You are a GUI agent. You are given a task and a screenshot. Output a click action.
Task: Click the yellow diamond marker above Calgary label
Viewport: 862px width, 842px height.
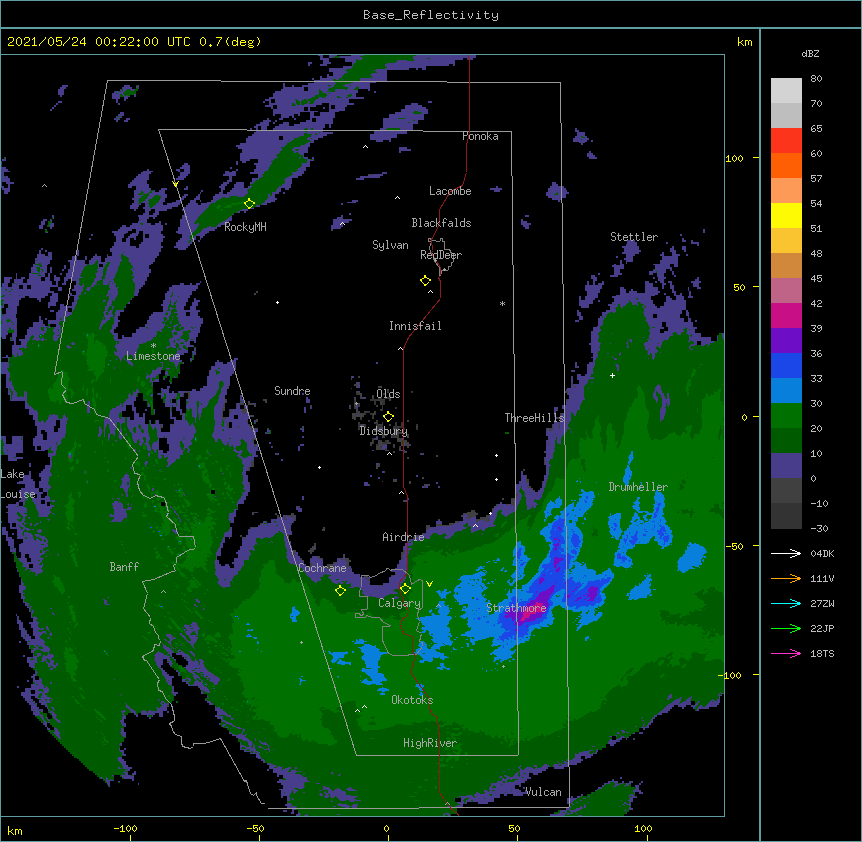point(405,589)
